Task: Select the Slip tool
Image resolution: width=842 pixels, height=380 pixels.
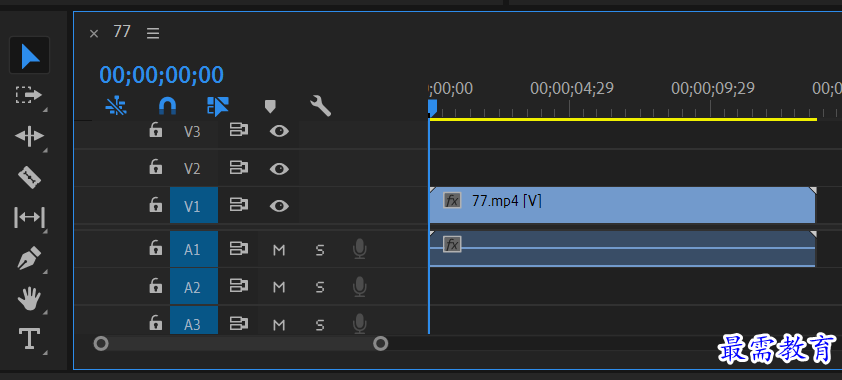Action: tap(29, 217)
